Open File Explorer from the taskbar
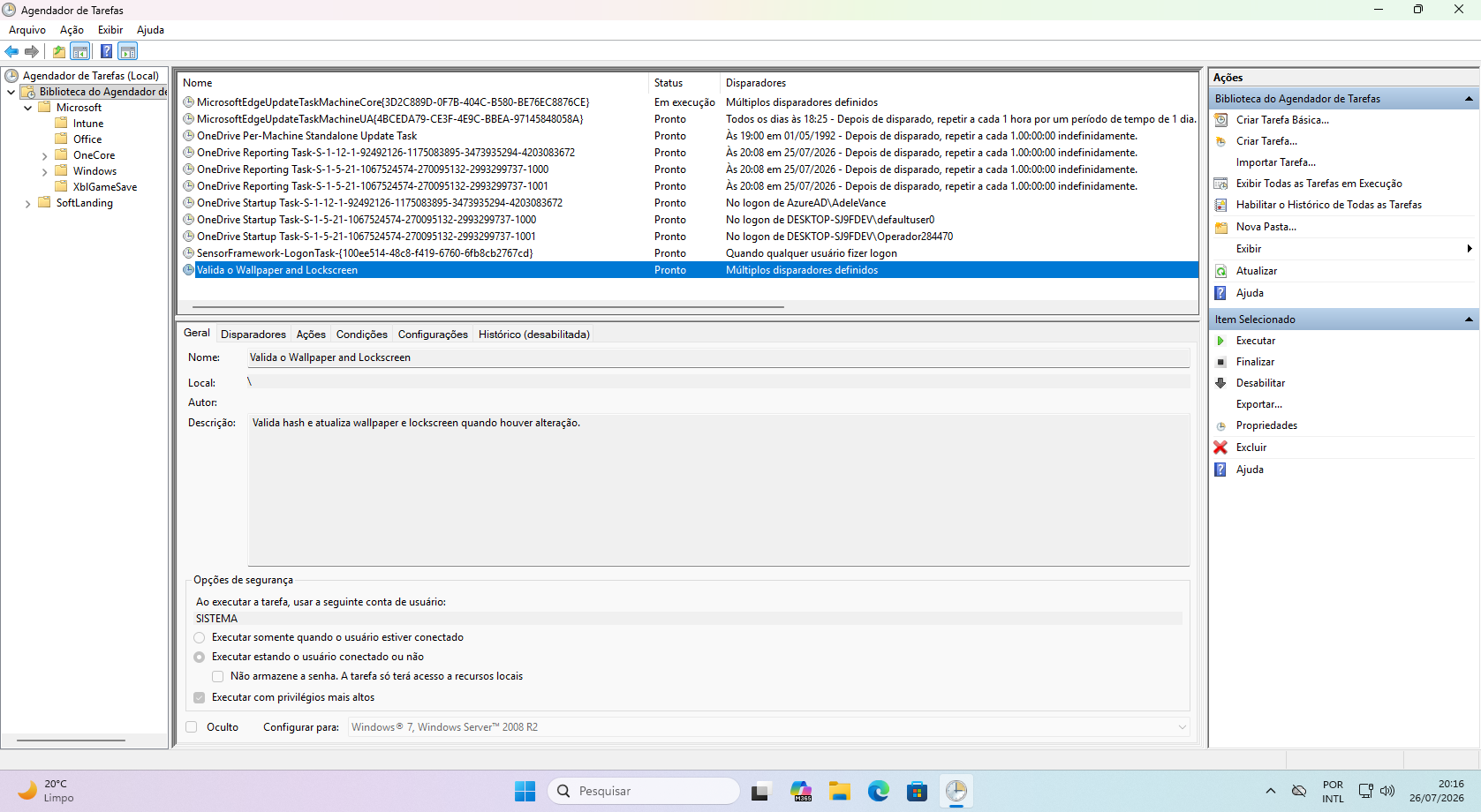This screenshot has height=812, width=1481. [839, 791]
